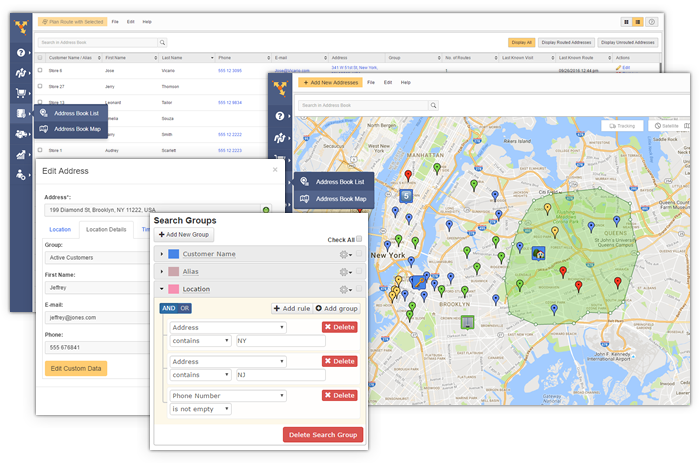The image size is (700, 463).
Task: Open the team users icon in the left sidebar
Action: click(x=21, y=175)
